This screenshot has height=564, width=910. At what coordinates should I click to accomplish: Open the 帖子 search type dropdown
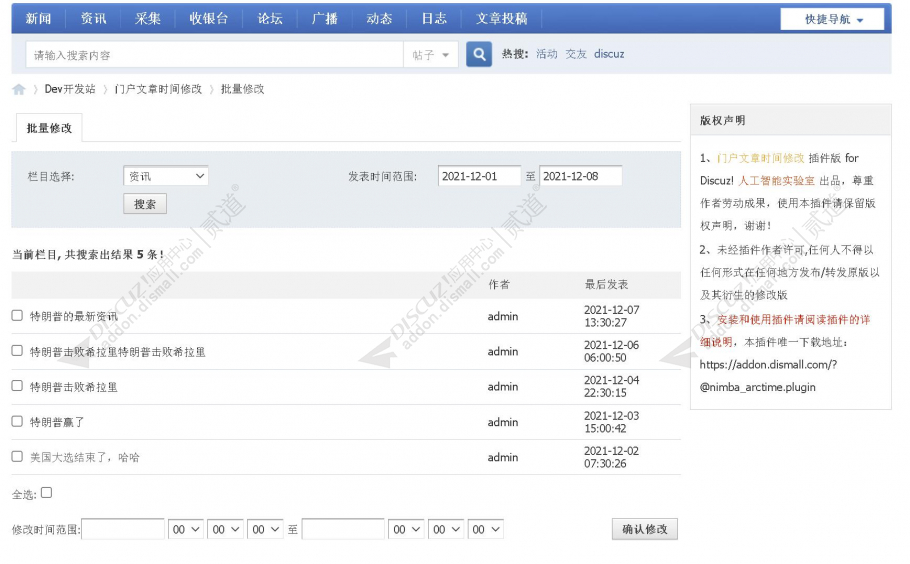coord(431,55)
